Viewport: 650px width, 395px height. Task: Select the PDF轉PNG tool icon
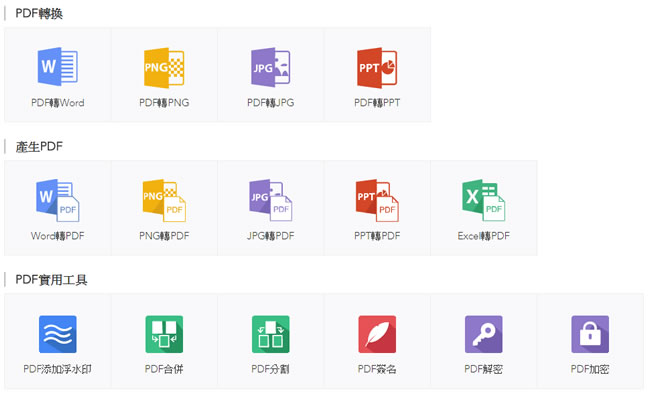[x=164, y=68]
